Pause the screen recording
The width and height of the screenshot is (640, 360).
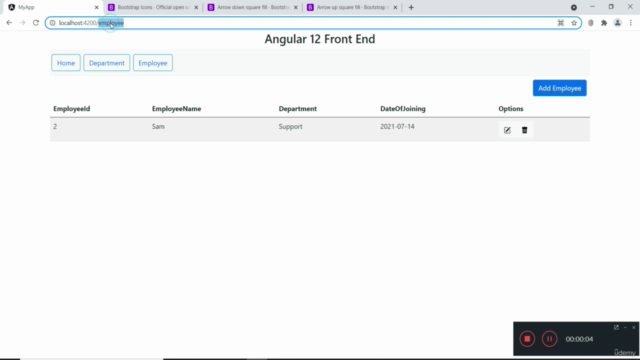[x=549, y=339]
